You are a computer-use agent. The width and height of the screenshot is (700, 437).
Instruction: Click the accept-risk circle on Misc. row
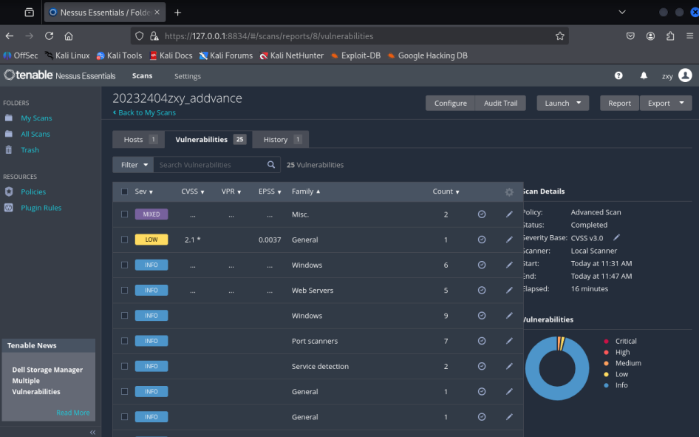[x=482, y=214]
